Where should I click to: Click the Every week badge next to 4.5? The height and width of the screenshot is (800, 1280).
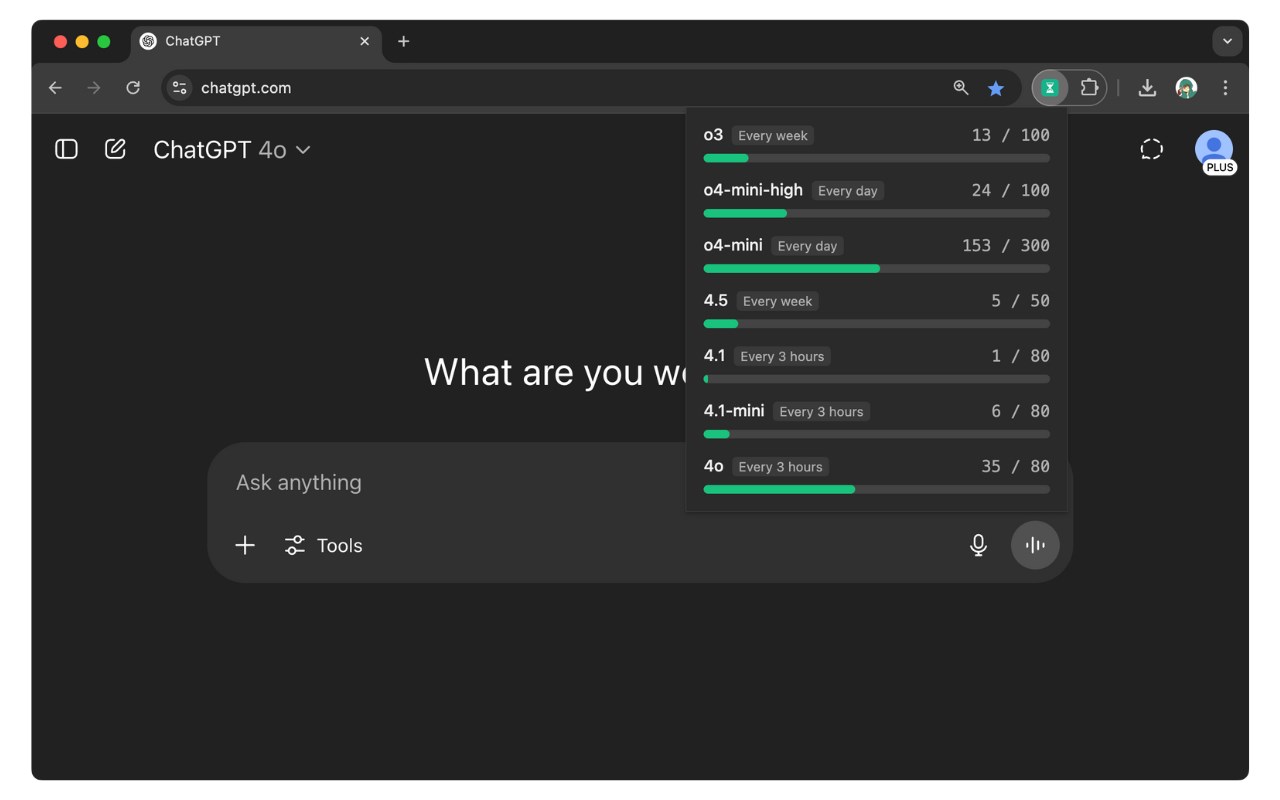click(x=778, y=301)
